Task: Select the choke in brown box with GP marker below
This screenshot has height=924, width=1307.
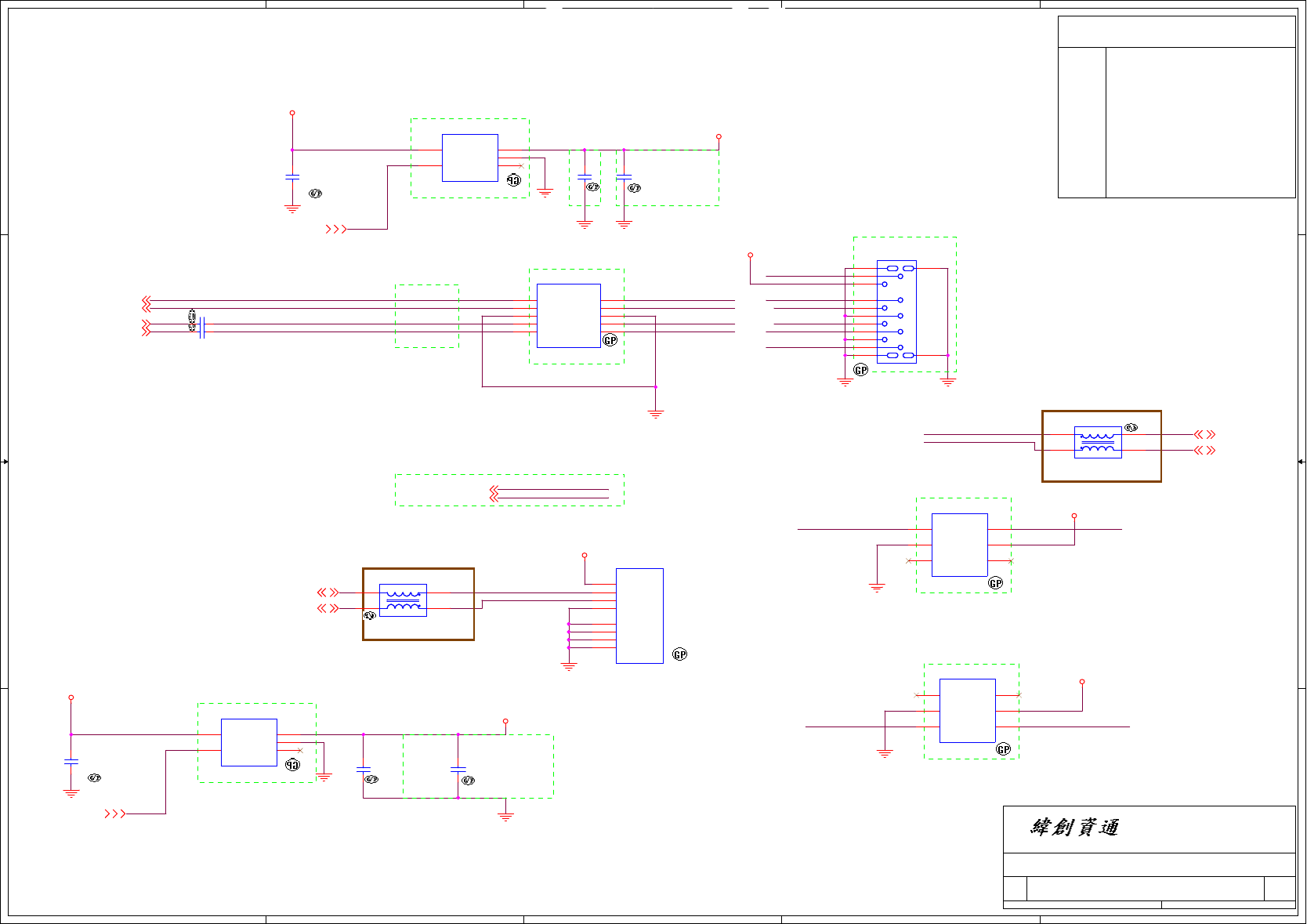Action: (x=403, y=600)
